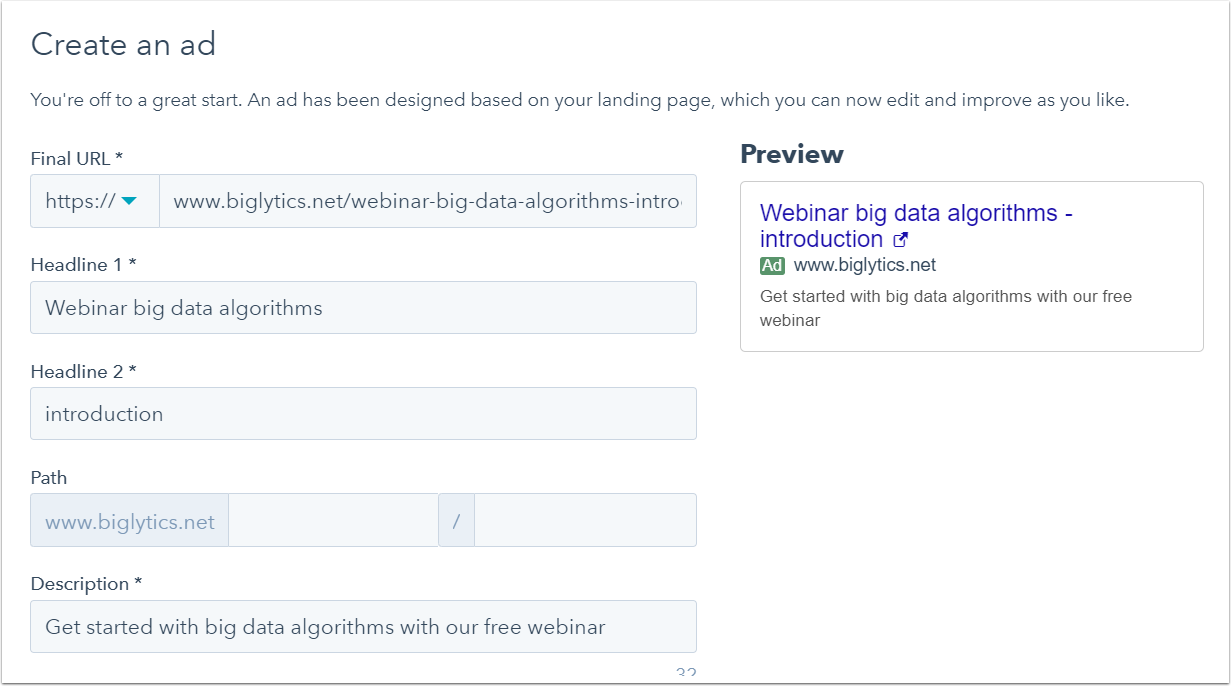Click the external link icon after 'introduction'
The image size is (1231, 686).
900,240
